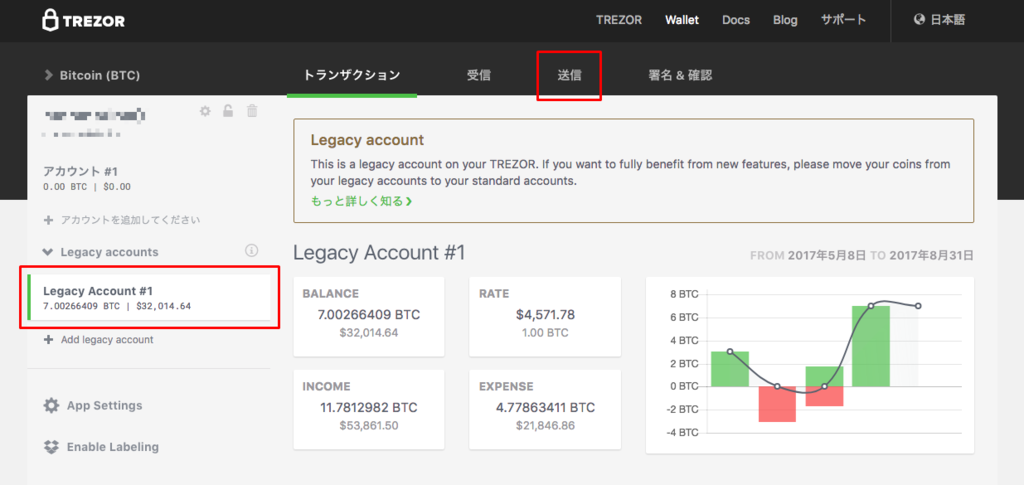Click the blurred device name label
This screenshot has width=1024, height=485.
tap(94, 116)
